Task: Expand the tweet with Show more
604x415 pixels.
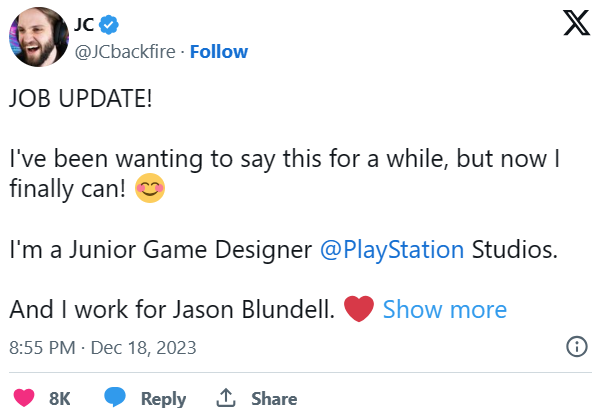Action: click(444, 309)
